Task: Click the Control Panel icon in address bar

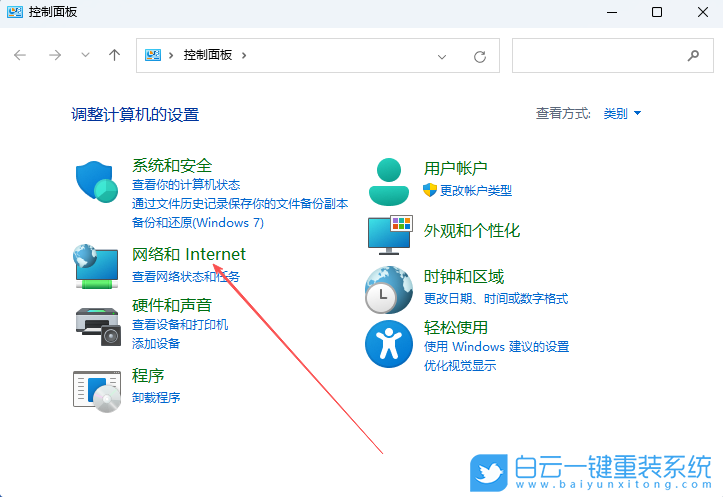Action: coord(153,55)
